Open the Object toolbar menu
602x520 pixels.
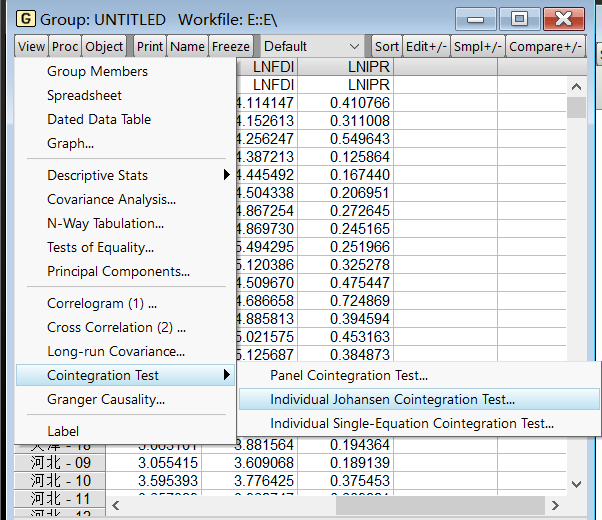click(104, 46)
